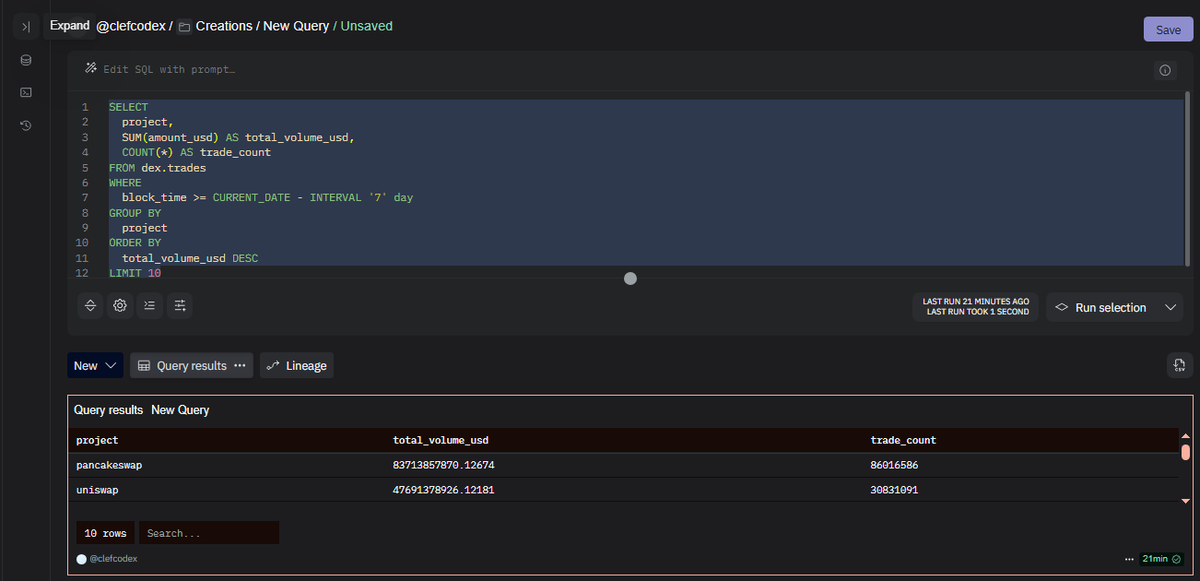The width and height of the screenshot is (1200, 581).
Task: Sort by the project column header
Action: [x=97, y=440]
